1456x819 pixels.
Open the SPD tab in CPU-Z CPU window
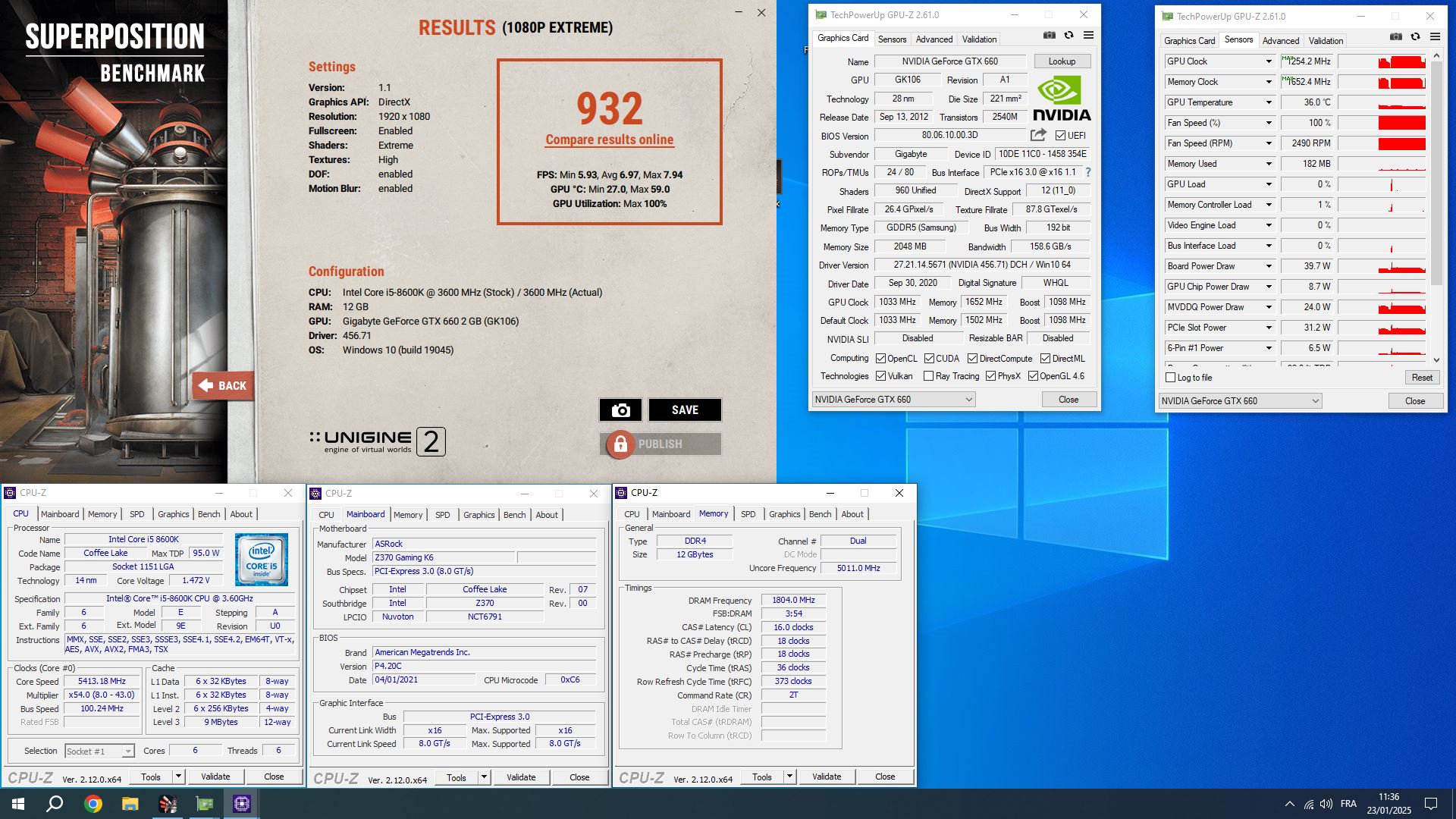coord(137,514)
